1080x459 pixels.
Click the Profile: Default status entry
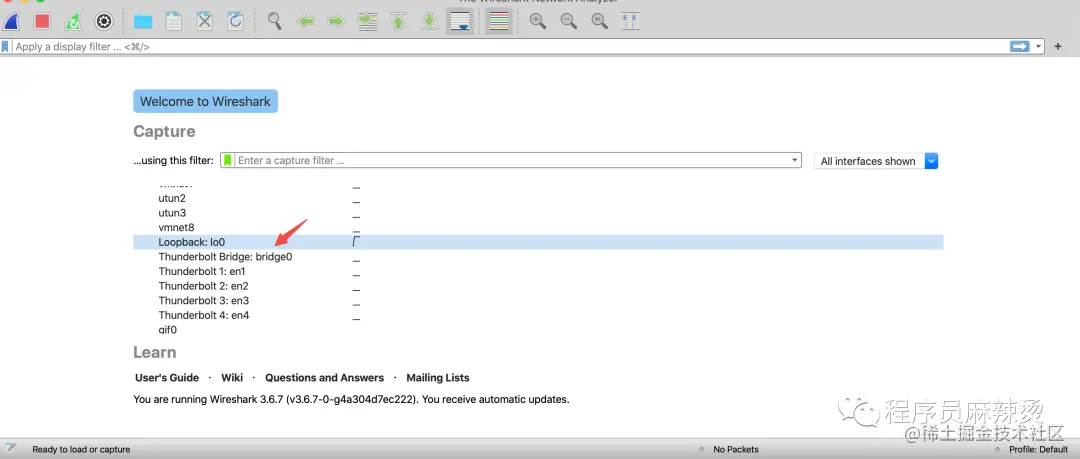tap(1038, 449)
